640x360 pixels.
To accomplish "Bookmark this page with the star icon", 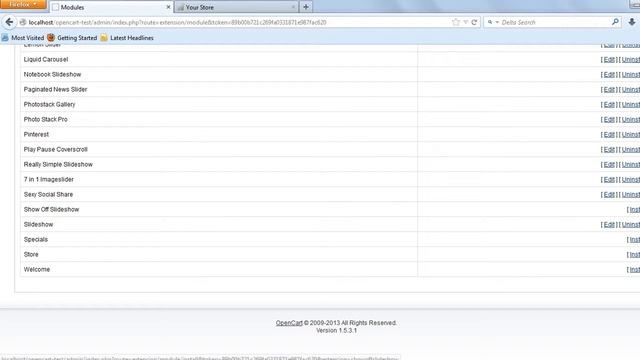I will [456, 22].
